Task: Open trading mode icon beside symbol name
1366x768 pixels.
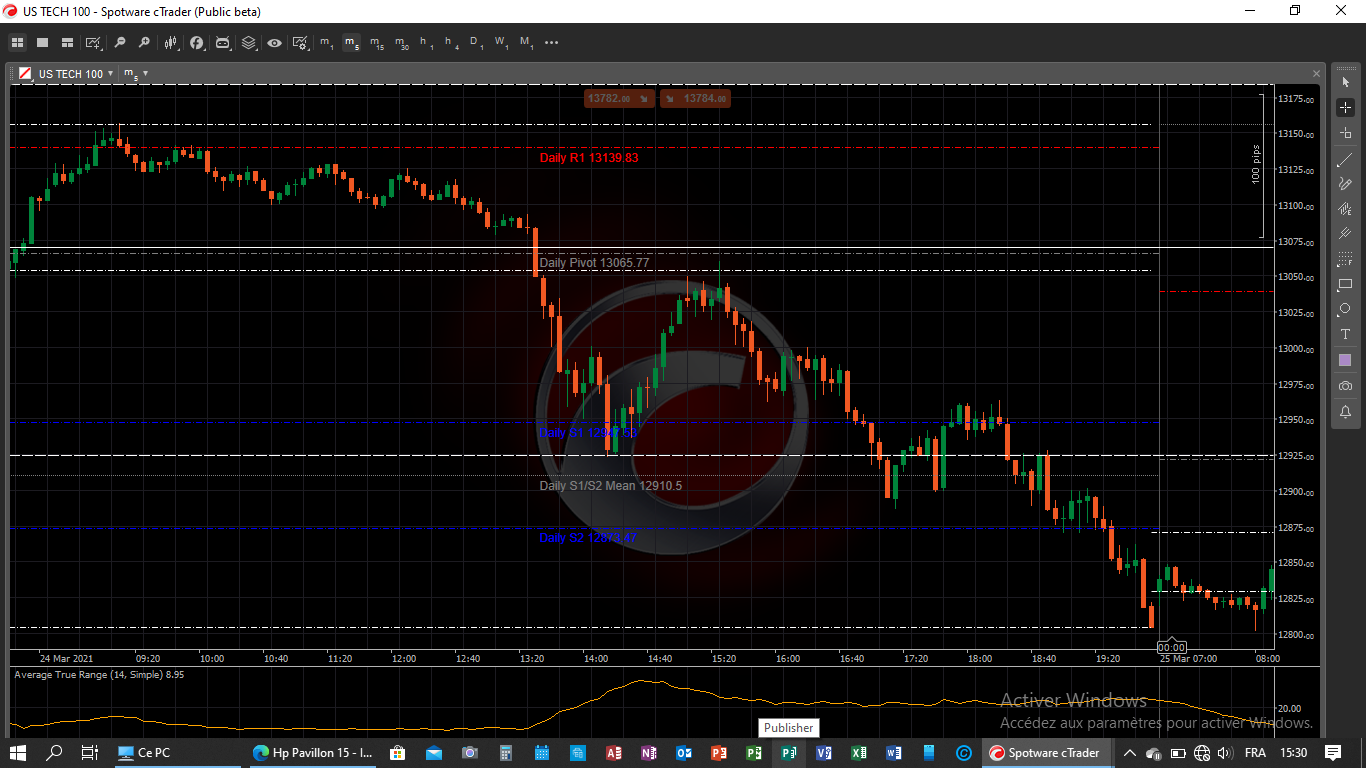Action: pos(24,74)
